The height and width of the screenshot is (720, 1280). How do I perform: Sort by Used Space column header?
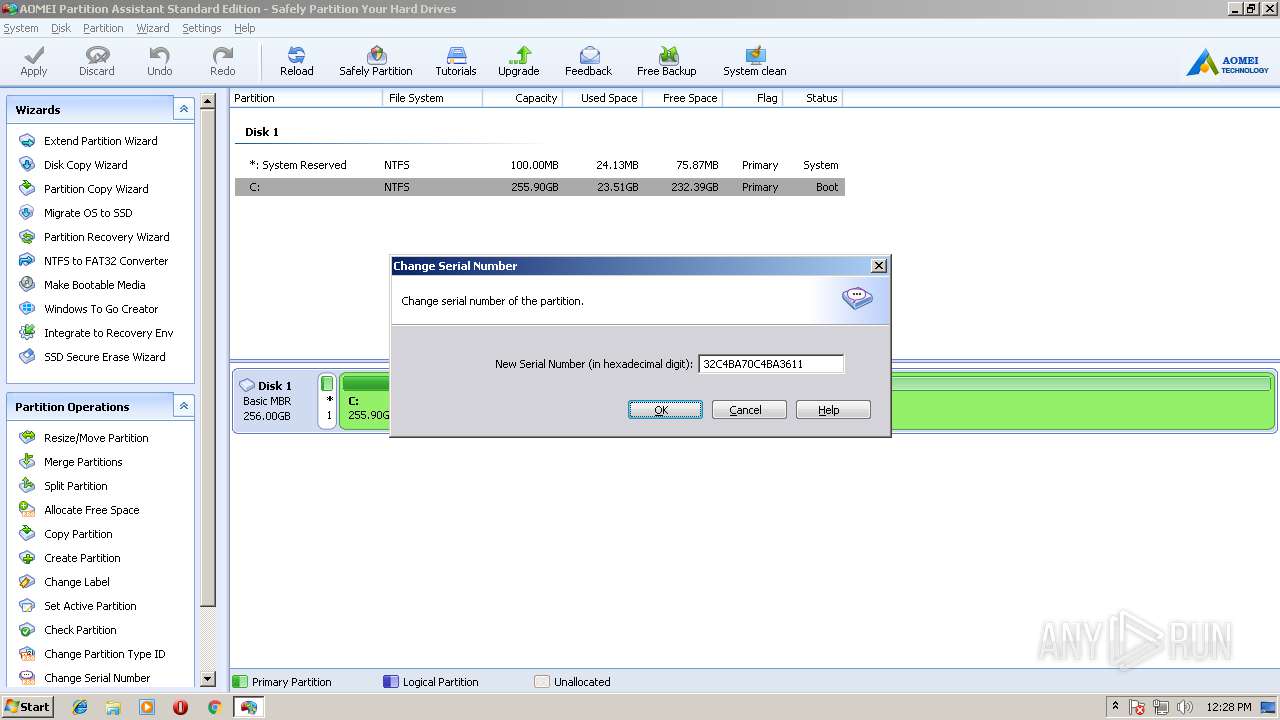pos(602,98)
